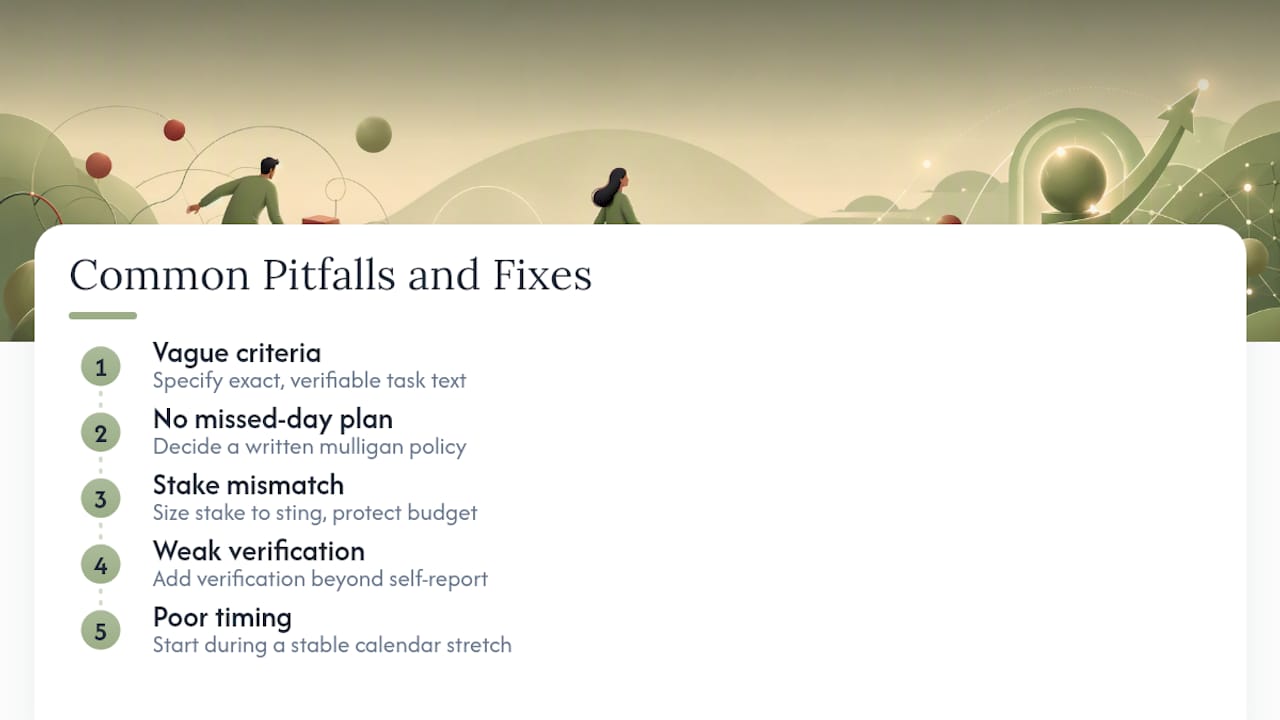
Task: Click the number 2 circle badge
Action: coord(100,433)
